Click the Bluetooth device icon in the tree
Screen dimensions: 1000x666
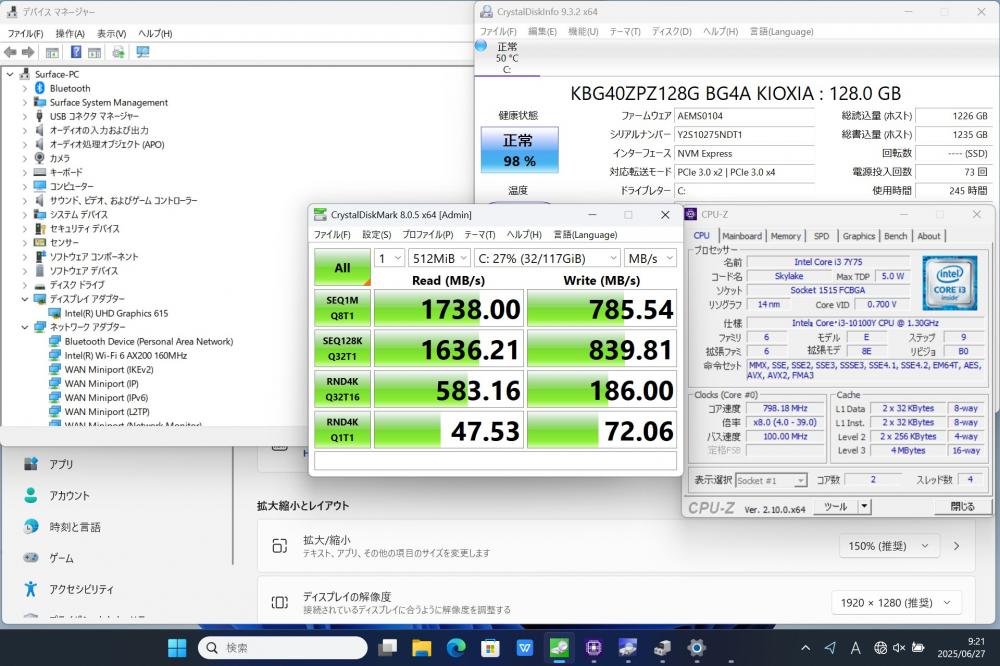coord(40,88)
